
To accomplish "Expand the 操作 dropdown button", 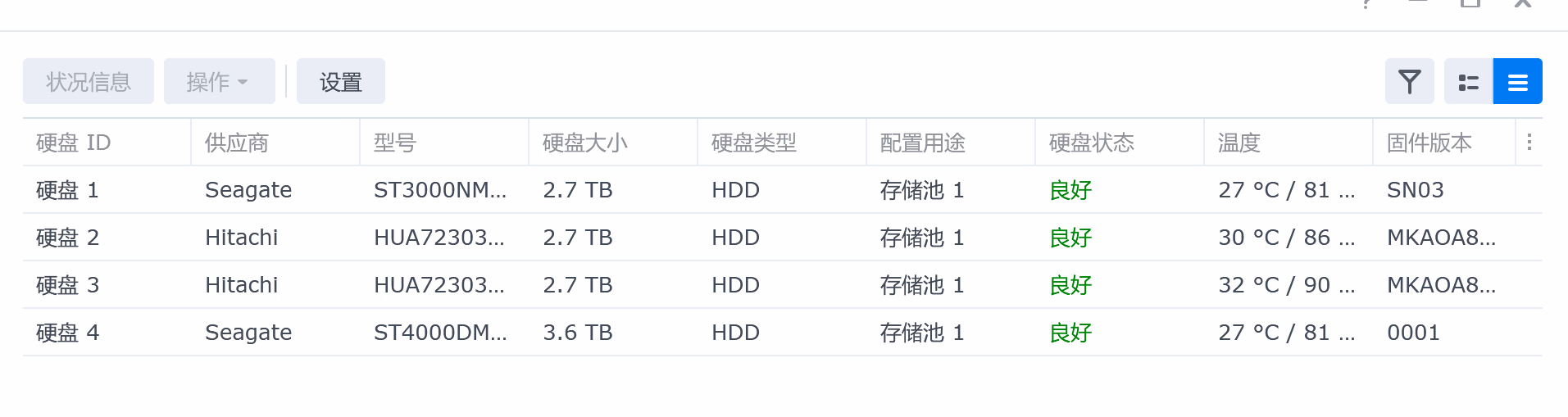I will (219, 81).
